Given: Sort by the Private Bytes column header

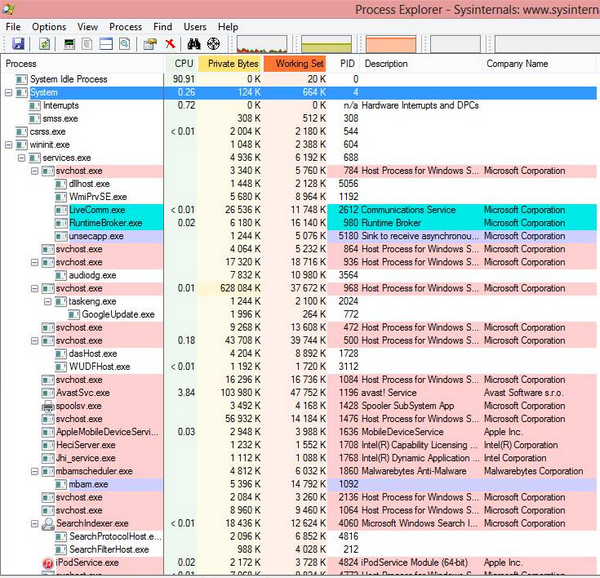Looking at the screenshot, I should pos(230,64).
